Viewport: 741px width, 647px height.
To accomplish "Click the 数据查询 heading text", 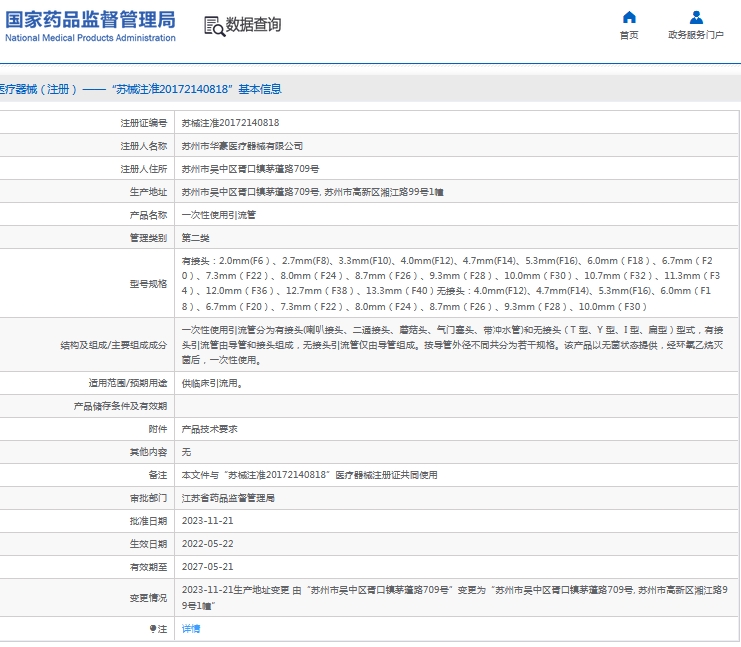I will tap(253, 25).
